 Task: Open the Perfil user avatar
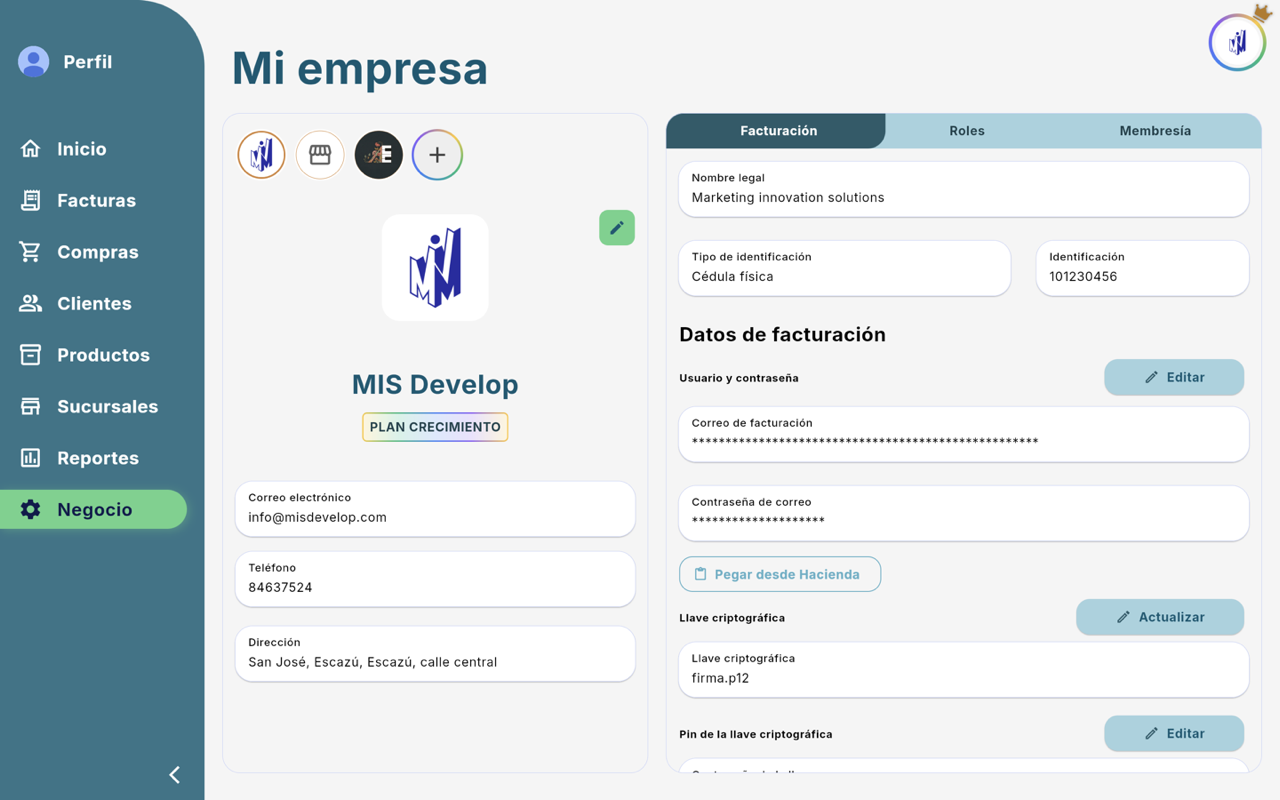click(34, 62)
